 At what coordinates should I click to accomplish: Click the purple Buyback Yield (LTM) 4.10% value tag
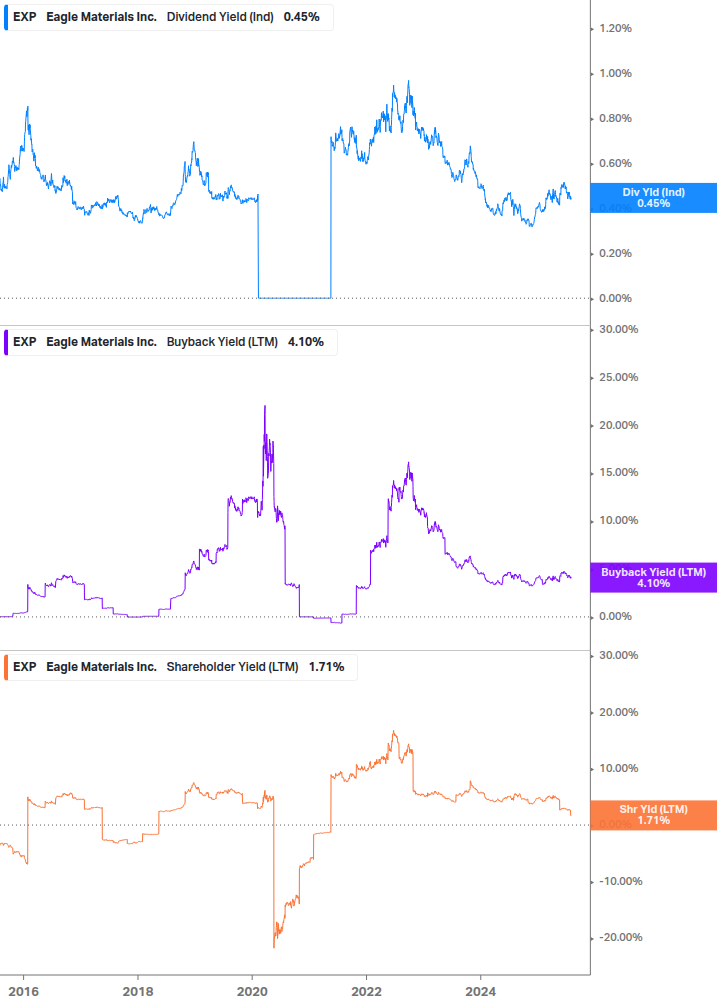(x=654, y=577)
